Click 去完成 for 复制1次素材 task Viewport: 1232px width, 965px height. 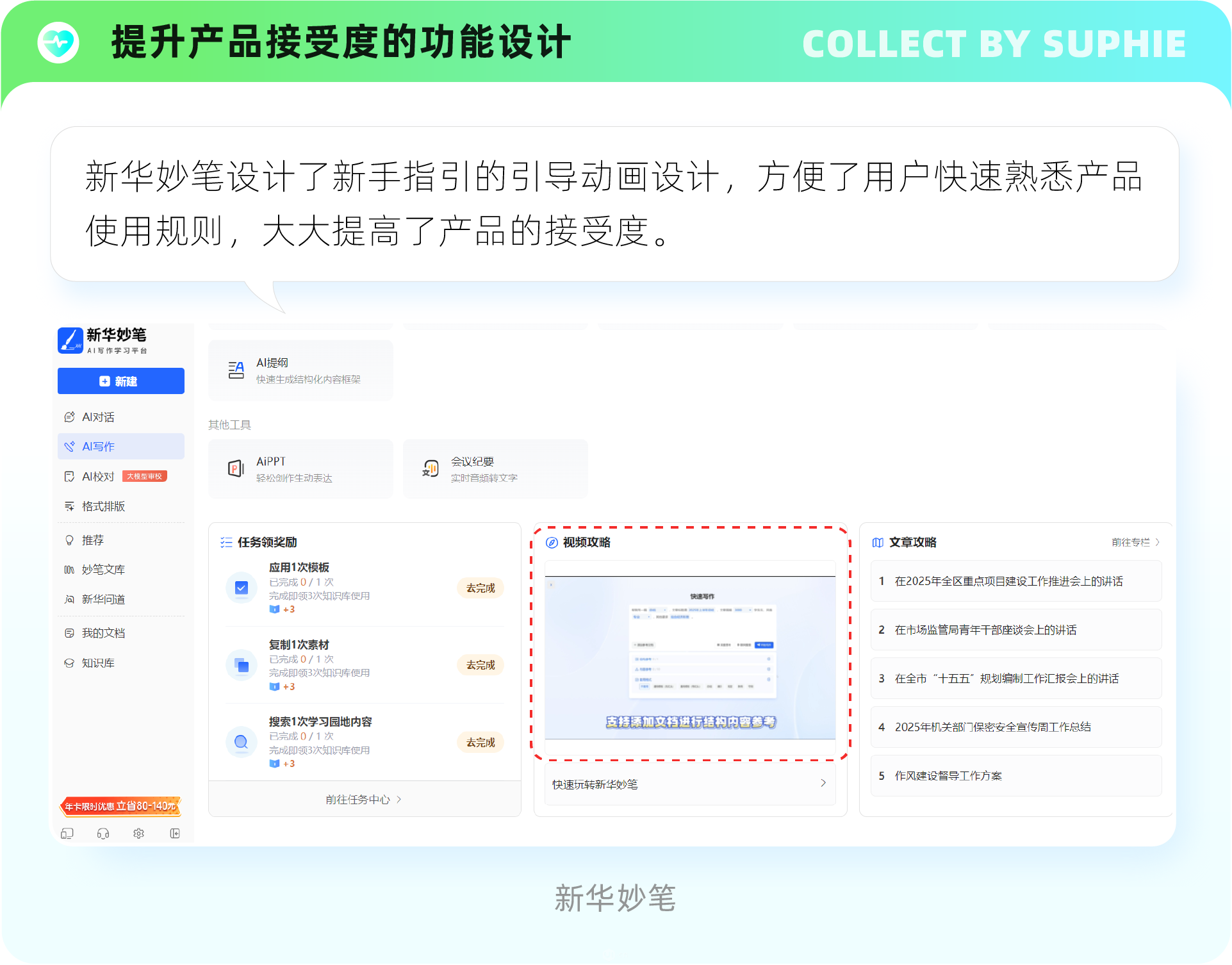pos(480,665)
